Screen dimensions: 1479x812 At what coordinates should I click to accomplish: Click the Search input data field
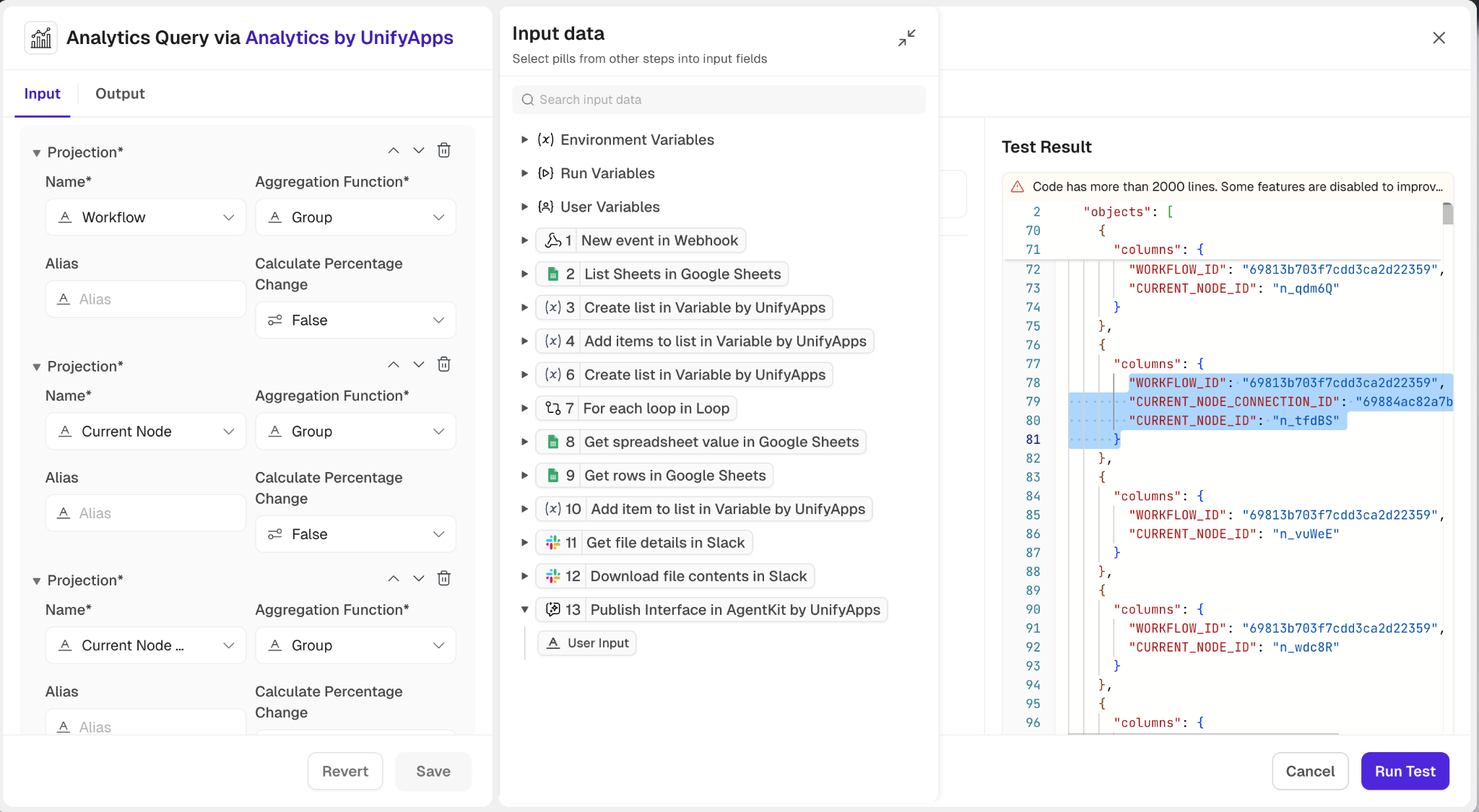pyautogui.click(x=719, y=100)
